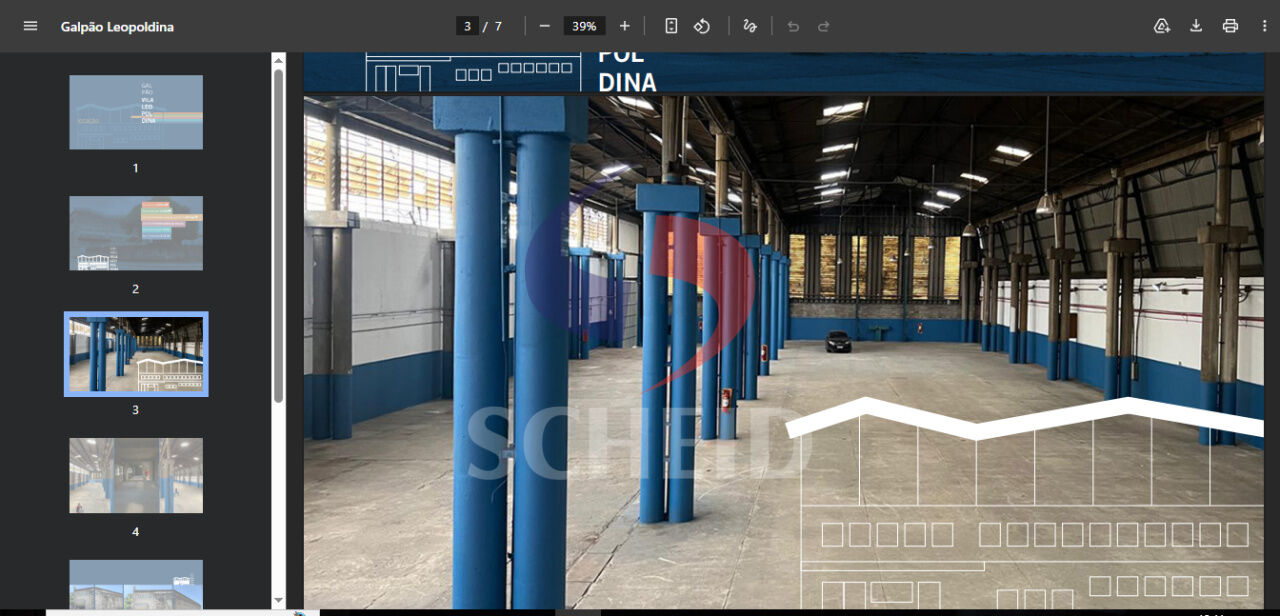
Task: Click the 39% zoom level field
Action: pos(585,26)
